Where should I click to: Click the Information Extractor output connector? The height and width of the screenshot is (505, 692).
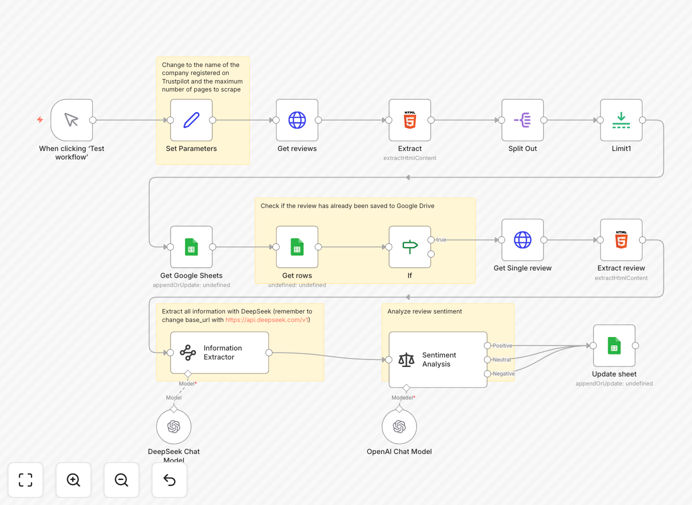269,353
